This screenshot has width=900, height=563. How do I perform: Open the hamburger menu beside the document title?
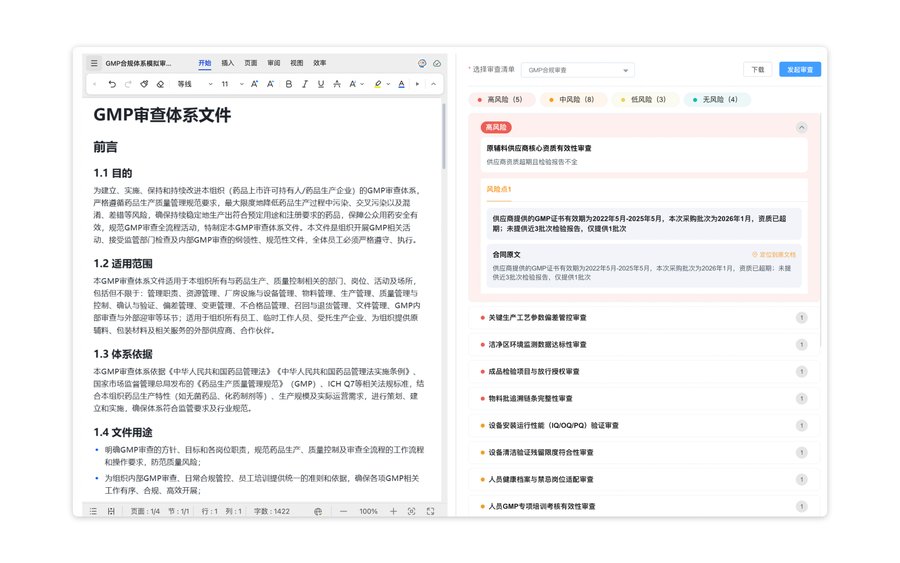tap(94, 63)
